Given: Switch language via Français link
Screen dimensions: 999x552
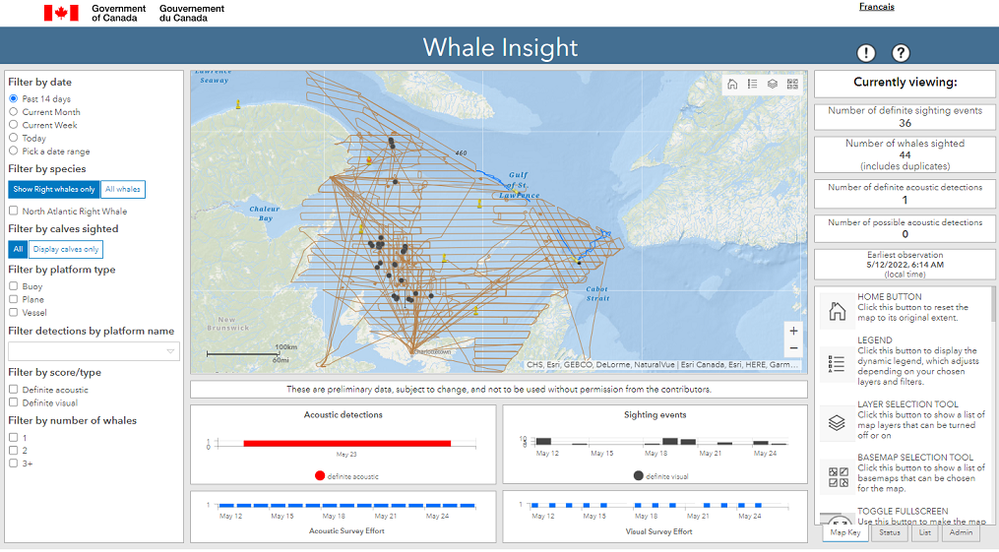Looking at the screenshot, I should [x=877, y=7].
